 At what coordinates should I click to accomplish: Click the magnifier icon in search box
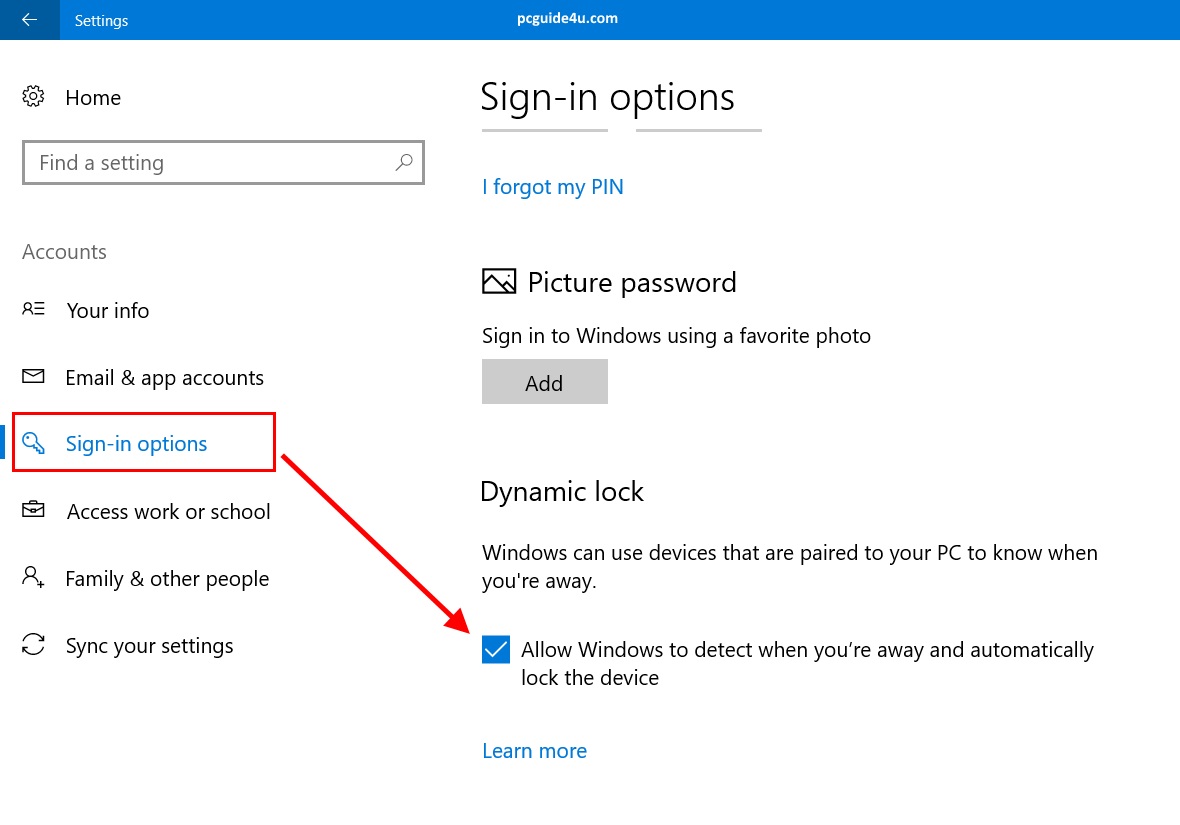coord(404,162)
